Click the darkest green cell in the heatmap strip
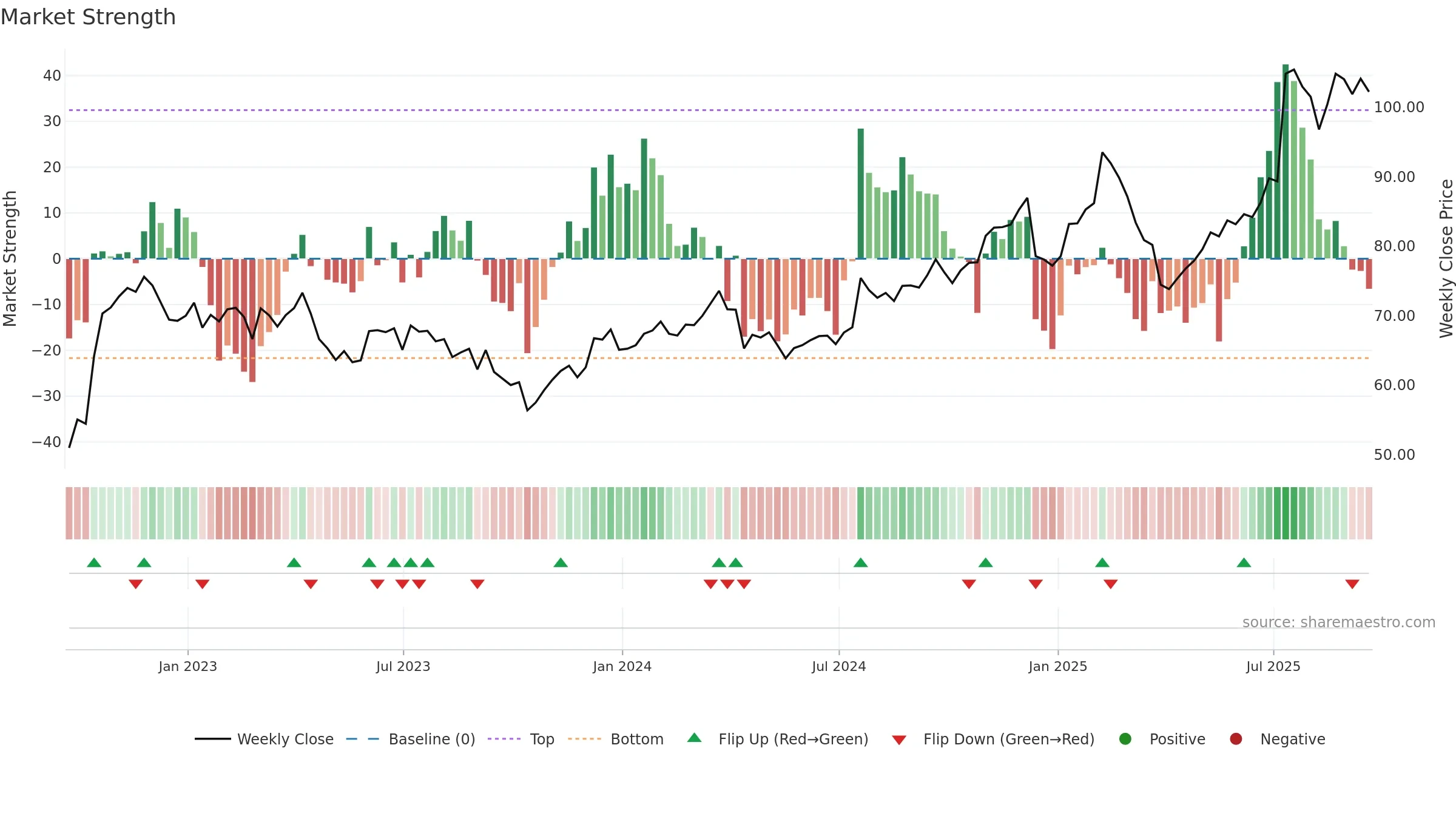This screenshot has height=819, width=1456. pyautogui.click(x=1286, y=513)
